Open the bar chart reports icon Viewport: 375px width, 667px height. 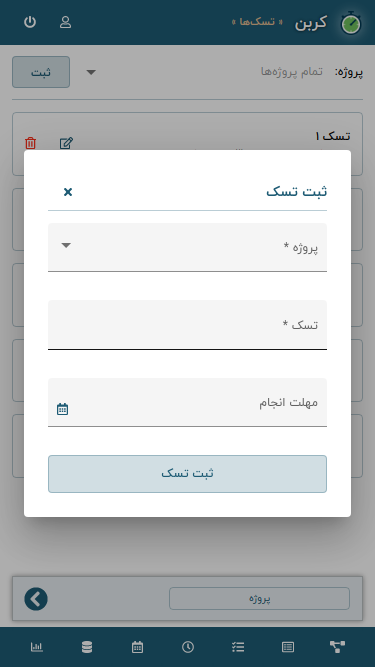37,647
